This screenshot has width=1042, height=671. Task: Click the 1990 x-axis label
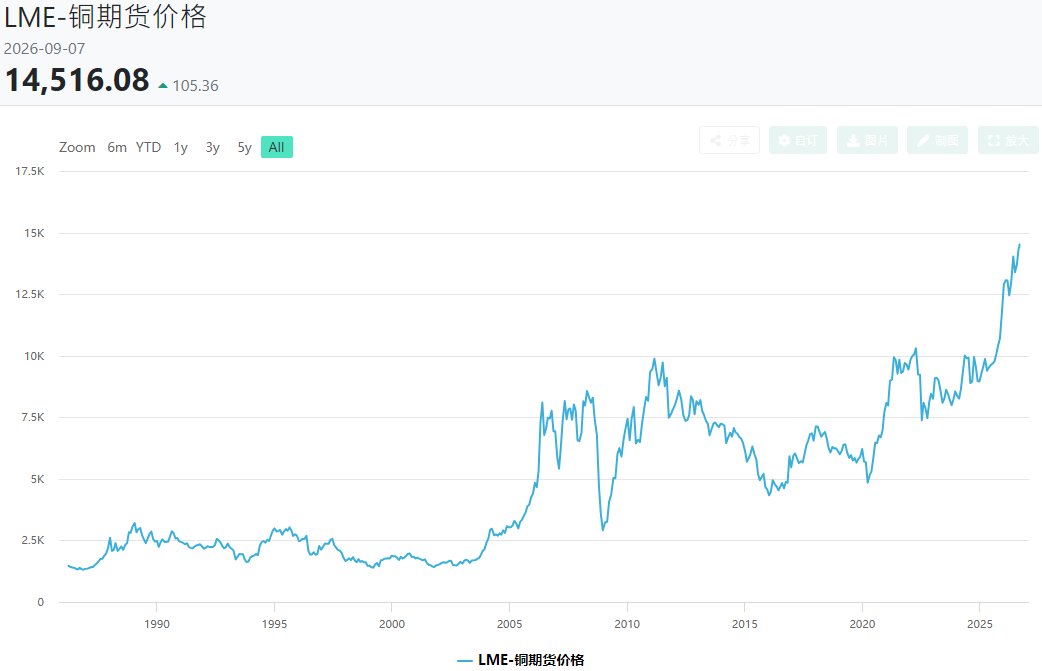coord(157,624)
